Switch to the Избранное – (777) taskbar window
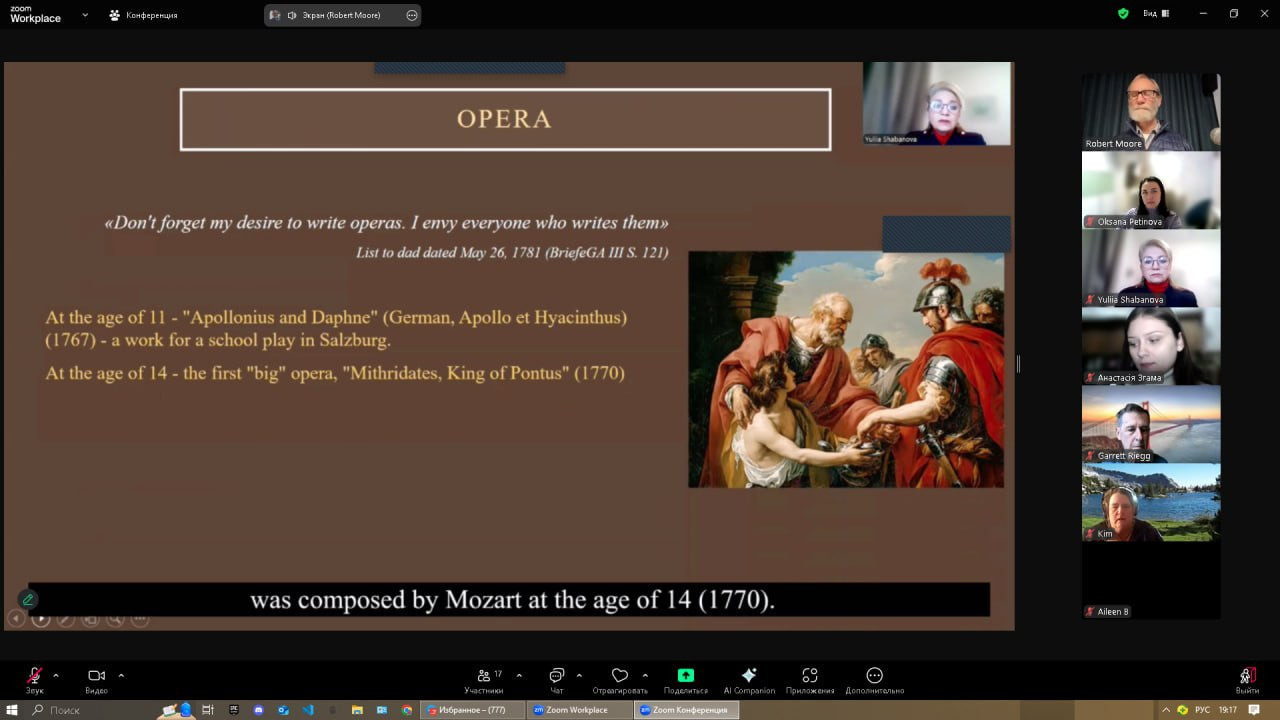Image resolution: width=1280 pixels, height=720 pixels. [473, 710]
